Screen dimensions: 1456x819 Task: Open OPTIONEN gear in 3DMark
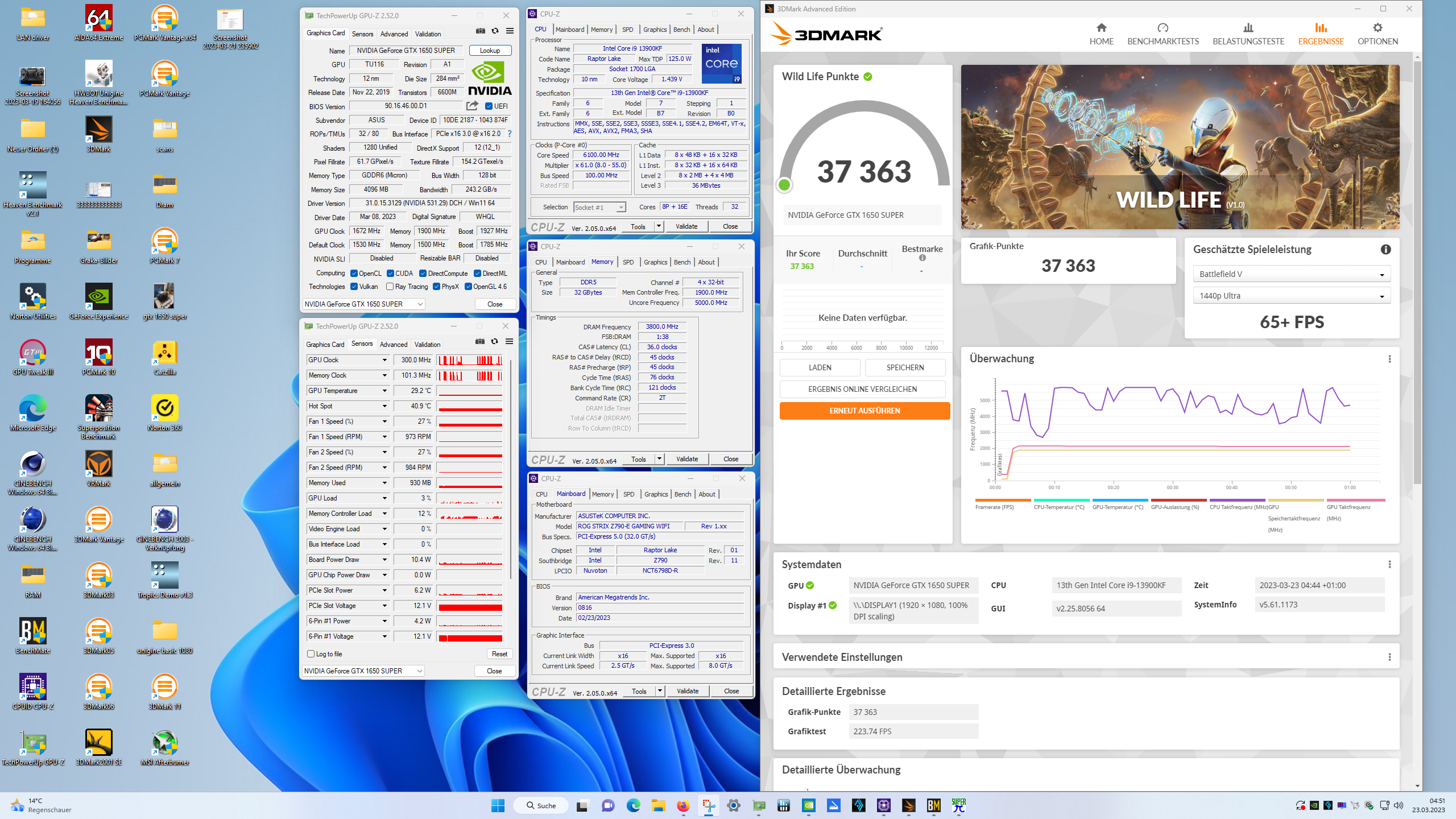(x=1377, y=34)
